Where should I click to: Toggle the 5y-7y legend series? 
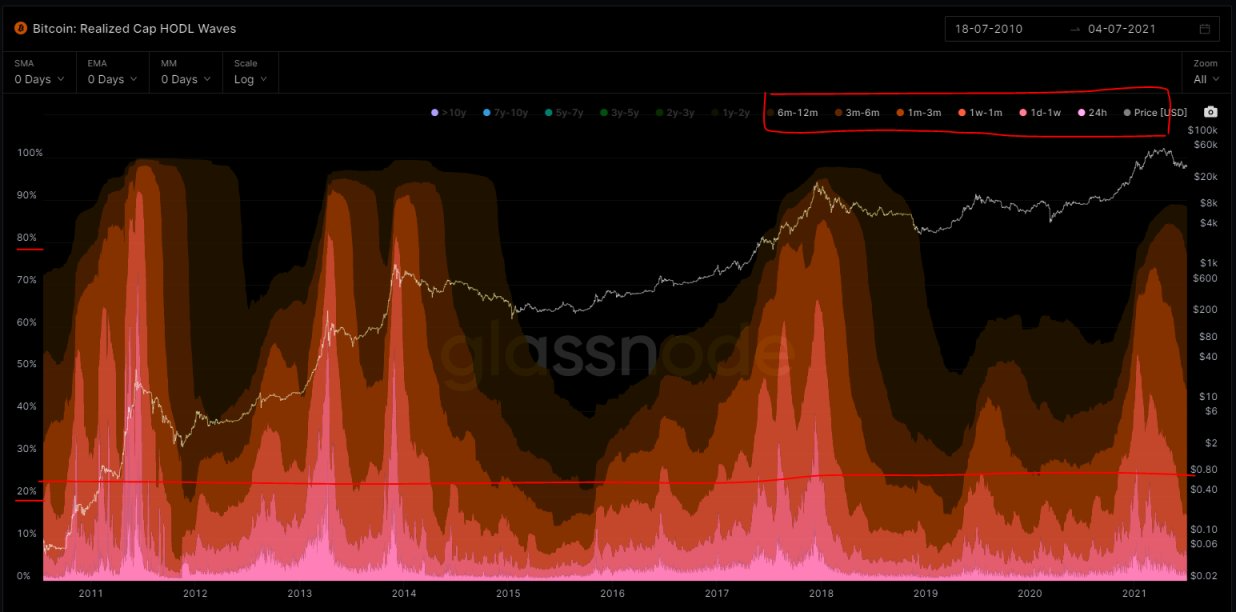click(x=563, y=113)
